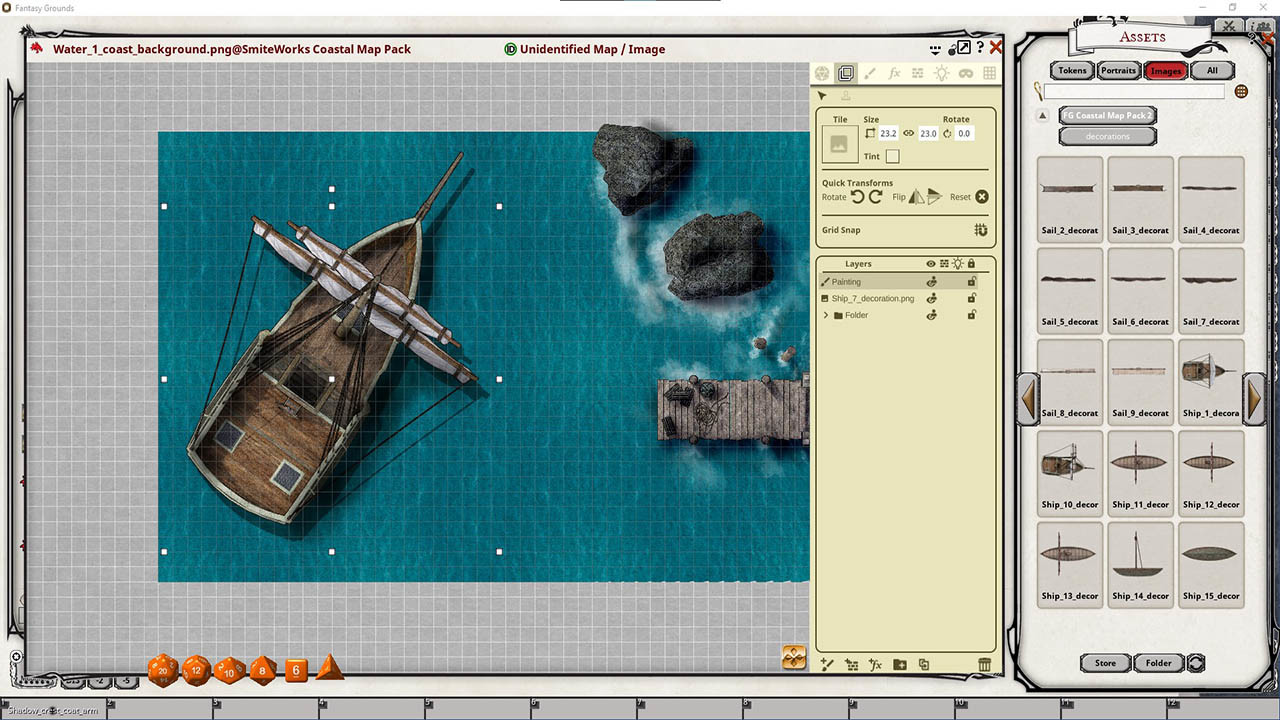The width and height of the screenshot is (1280, 720).
Task: Open the decorations folder filter in Assets panel
Action: tap(1107, 136)
